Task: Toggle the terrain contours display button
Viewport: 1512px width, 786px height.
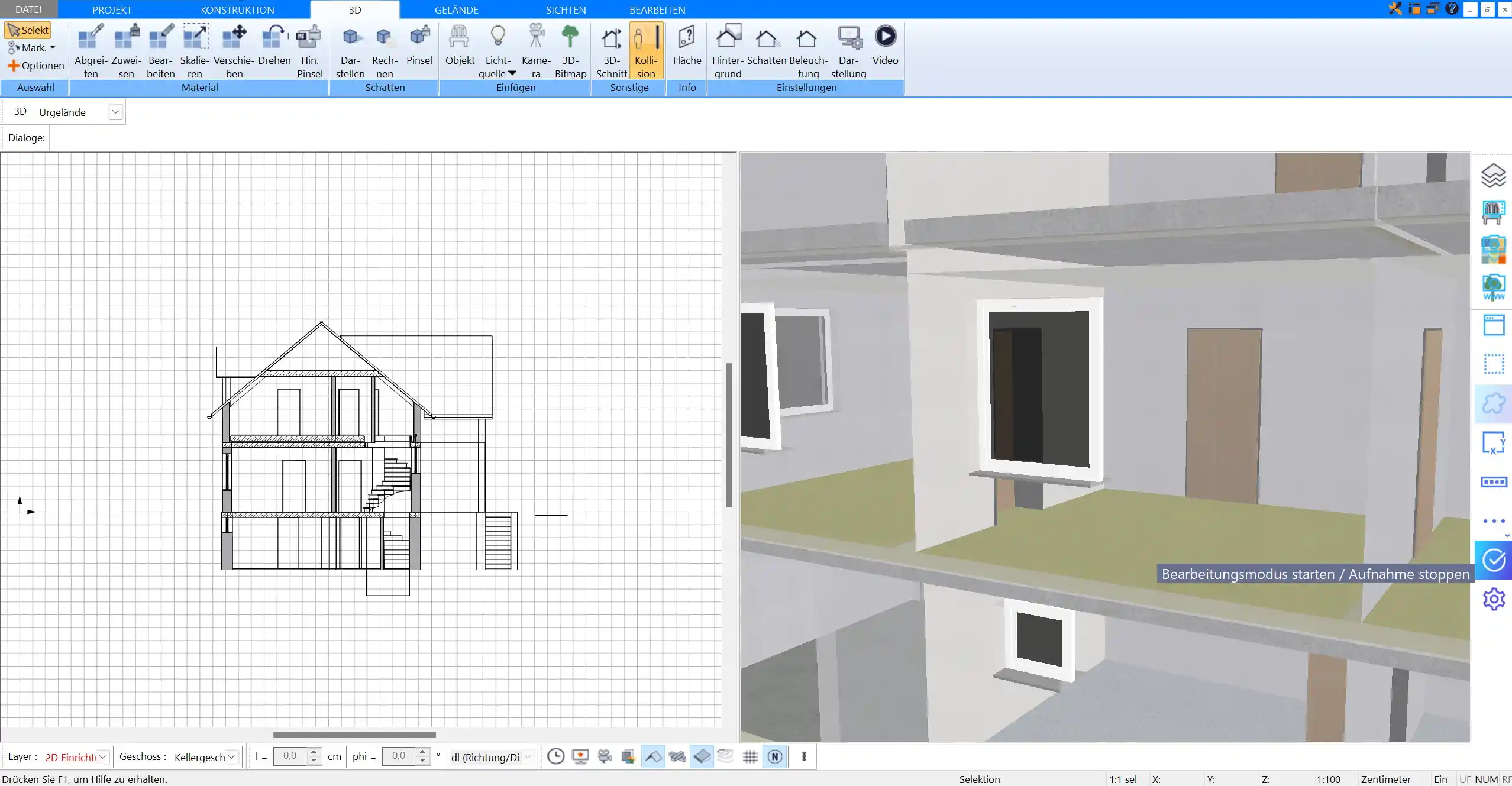Action: click(726, 756)
